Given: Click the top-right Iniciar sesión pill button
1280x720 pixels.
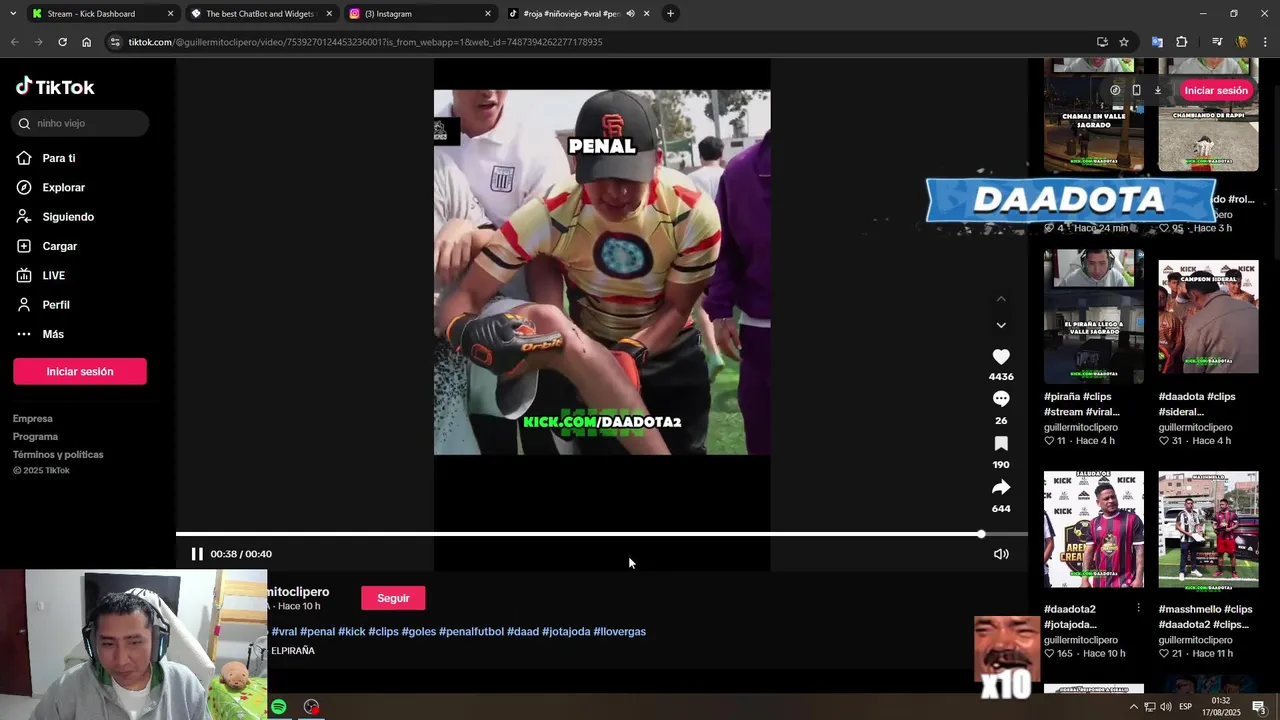Looking at the screenshot, I should [x=1216, y=90].
